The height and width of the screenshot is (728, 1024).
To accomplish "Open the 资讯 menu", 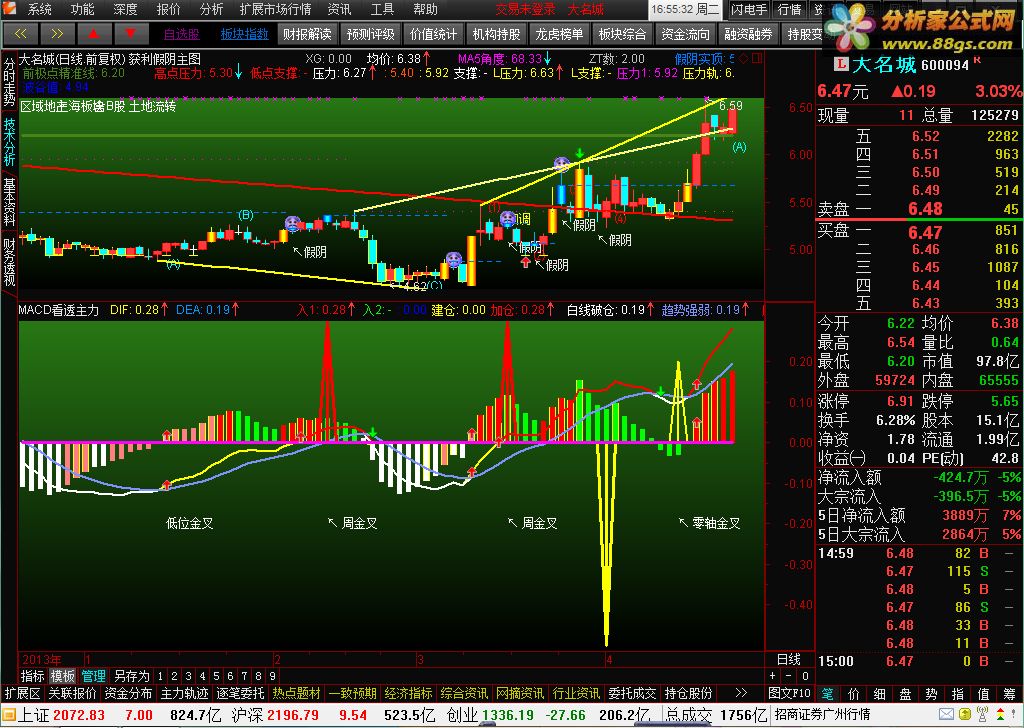I will click(339, 9).
